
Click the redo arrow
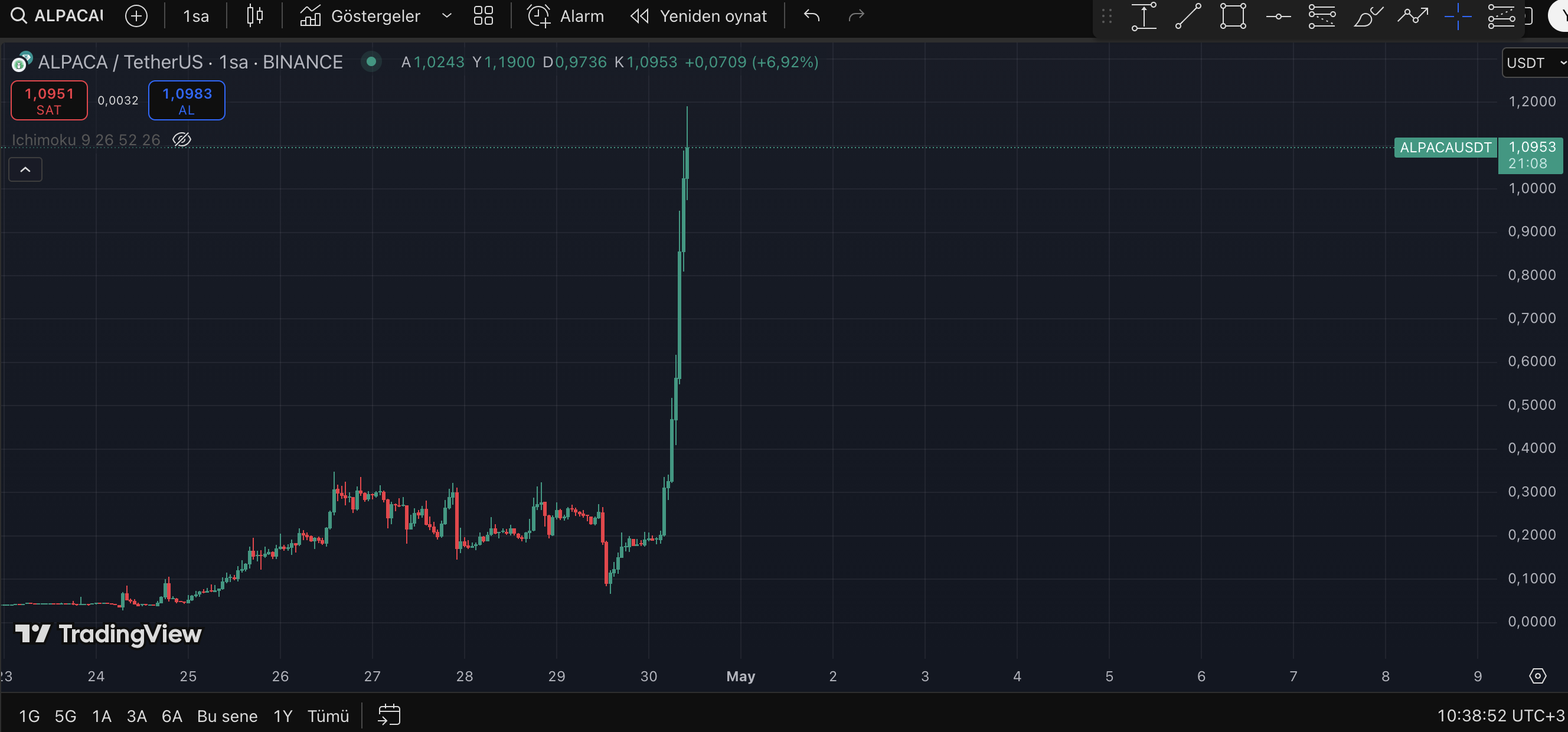pyautogui.click(x=857, y=16)
